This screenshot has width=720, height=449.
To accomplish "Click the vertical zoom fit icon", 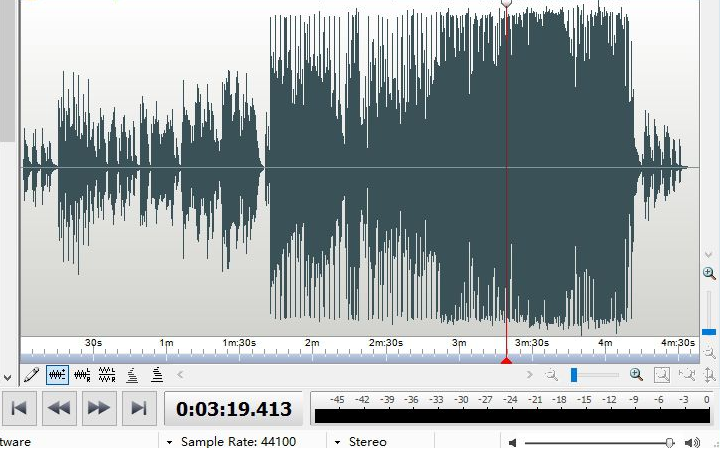I will pos(709,375).
